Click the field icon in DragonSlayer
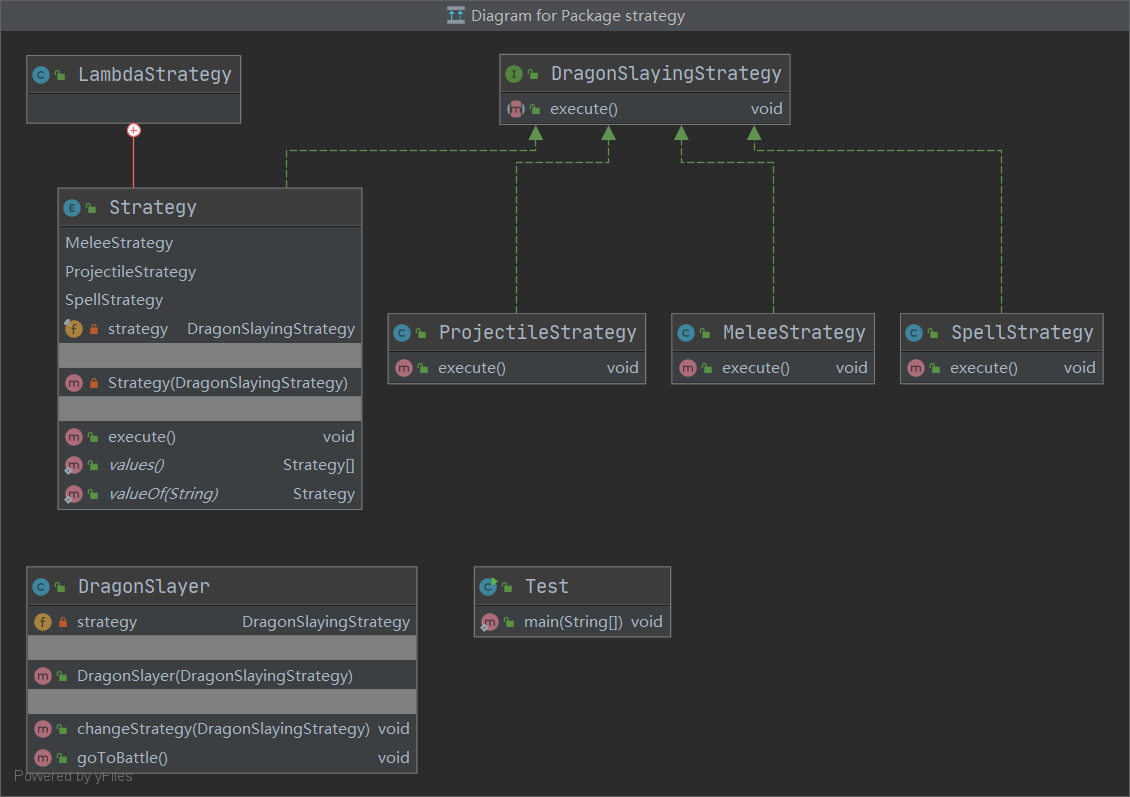Viewport: 1130px width, 797px height. 43,622
